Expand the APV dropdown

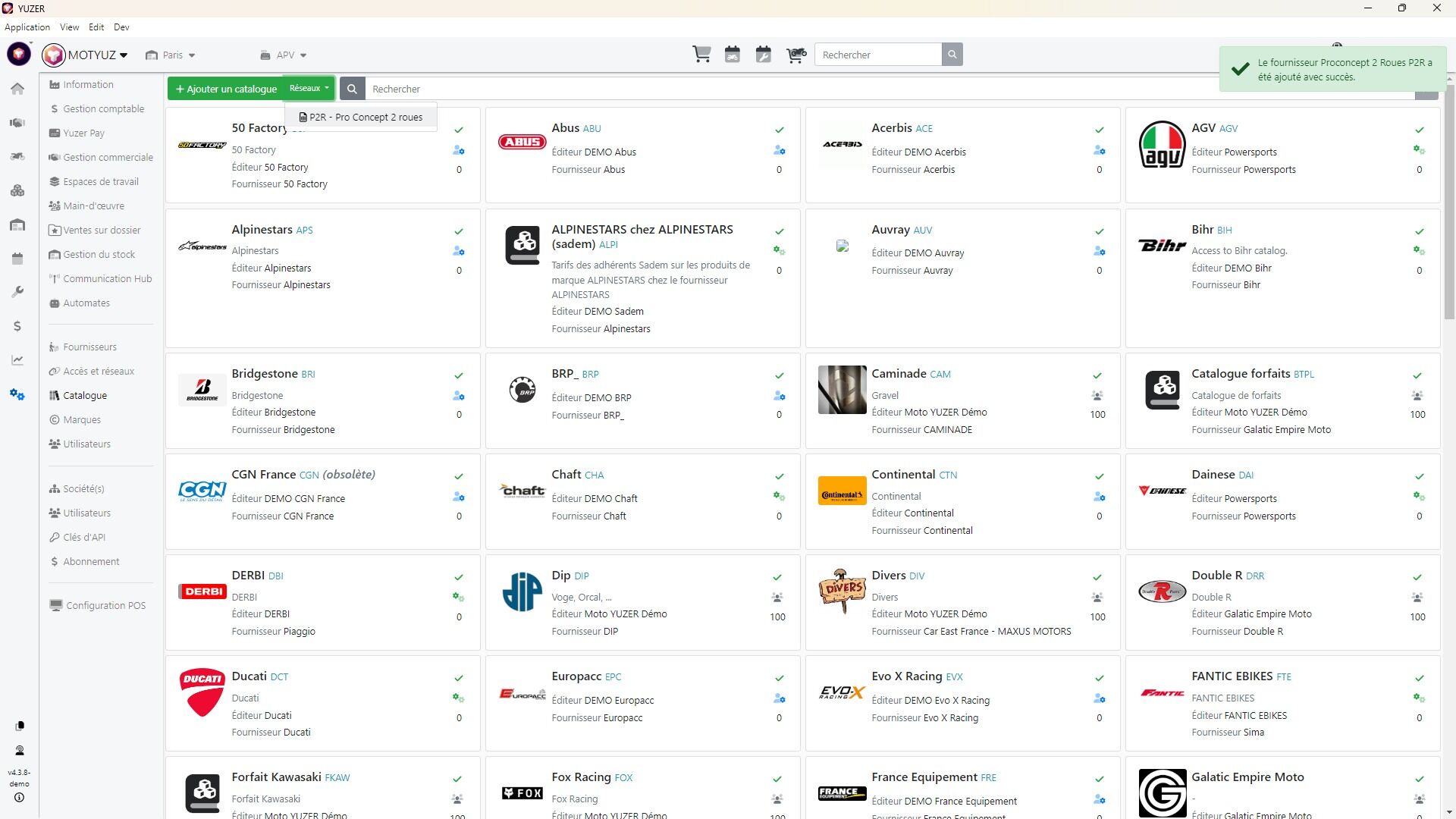(x=284, y=55)
